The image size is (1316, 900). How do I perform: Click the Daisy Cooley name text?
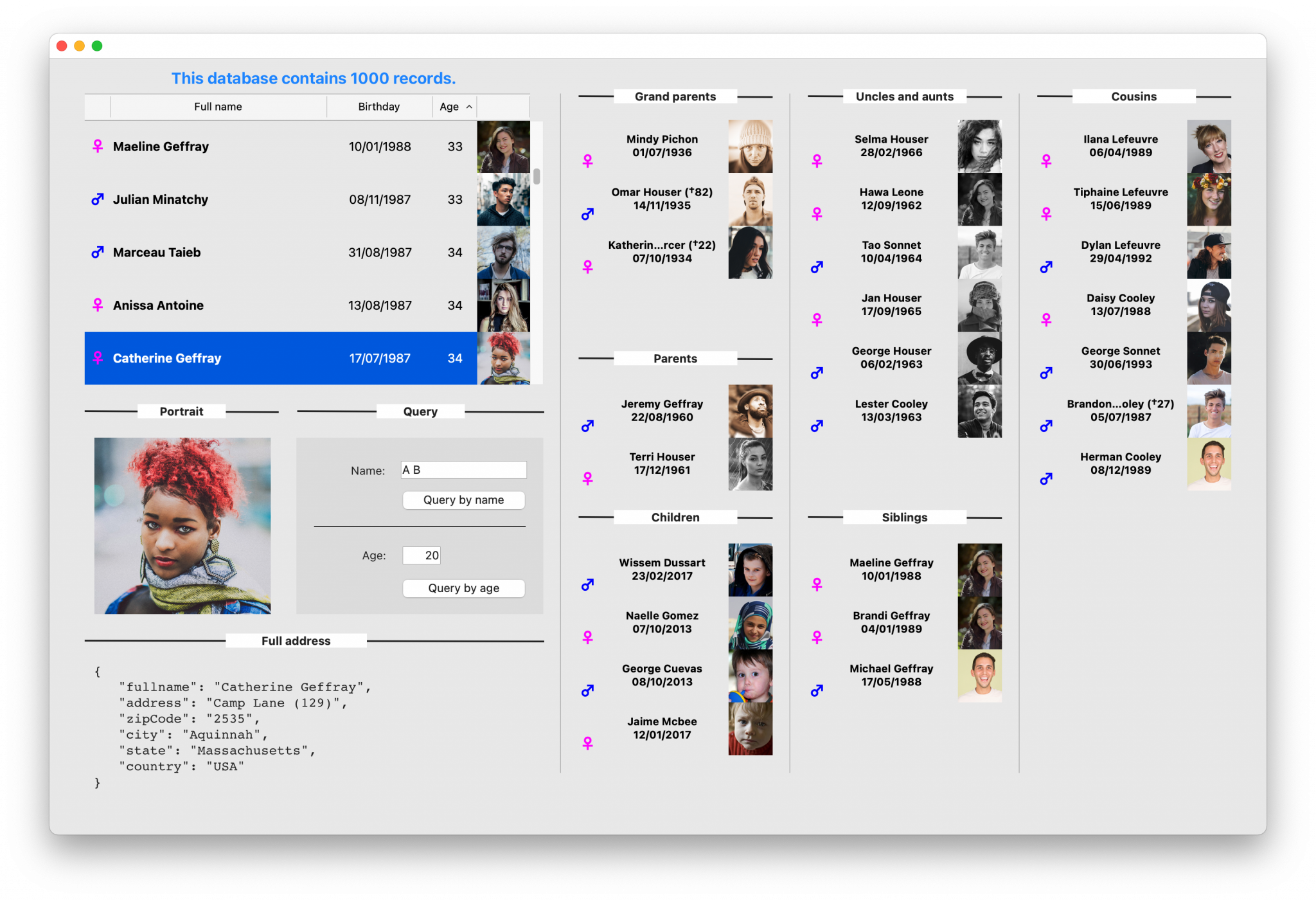(x=1121, y=298)
